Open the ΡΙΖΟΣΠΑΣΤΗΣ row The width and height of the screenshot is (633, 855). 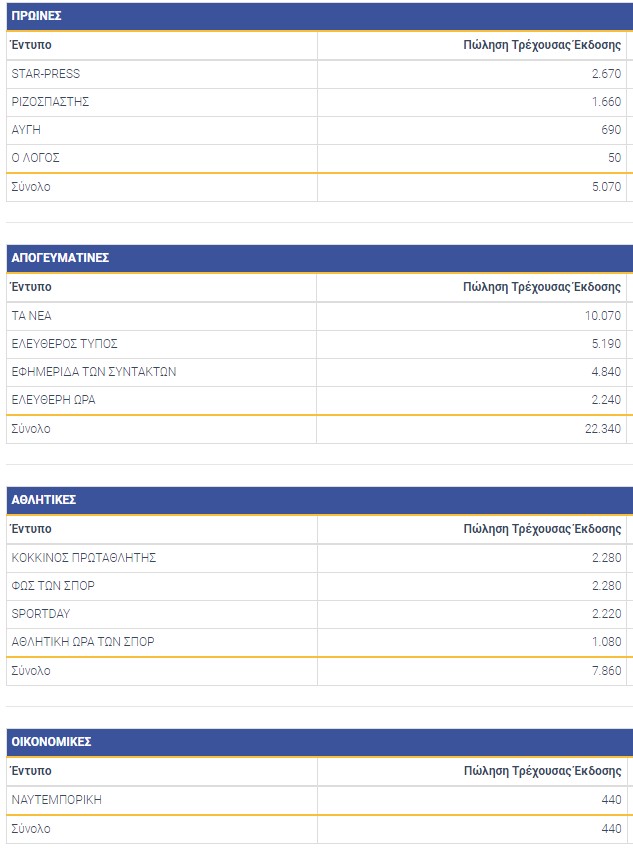point(51,102)
